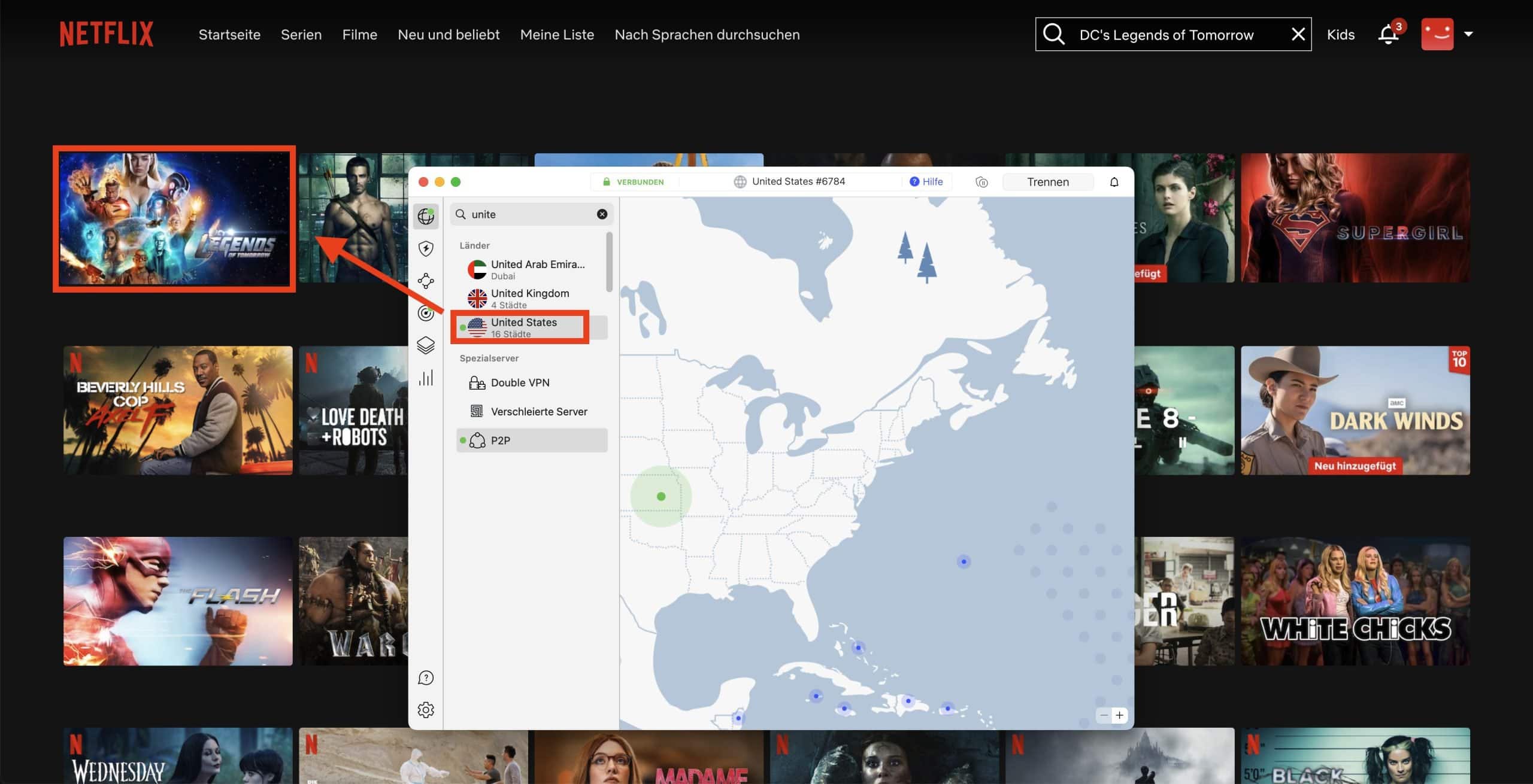
Task: Select United Arab Emirates server
Action: pos(532,269)
